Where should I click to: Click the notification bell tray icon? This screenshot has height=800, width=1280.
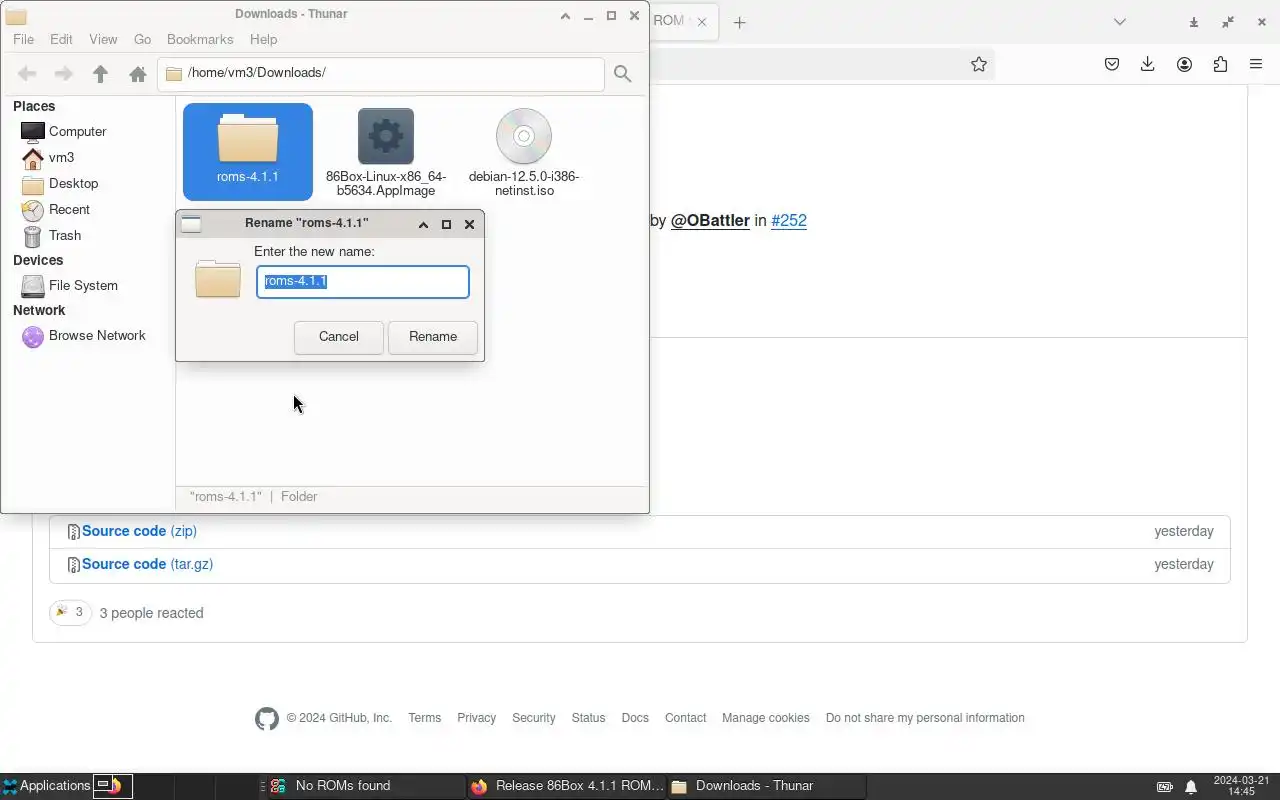(1191, 786)
